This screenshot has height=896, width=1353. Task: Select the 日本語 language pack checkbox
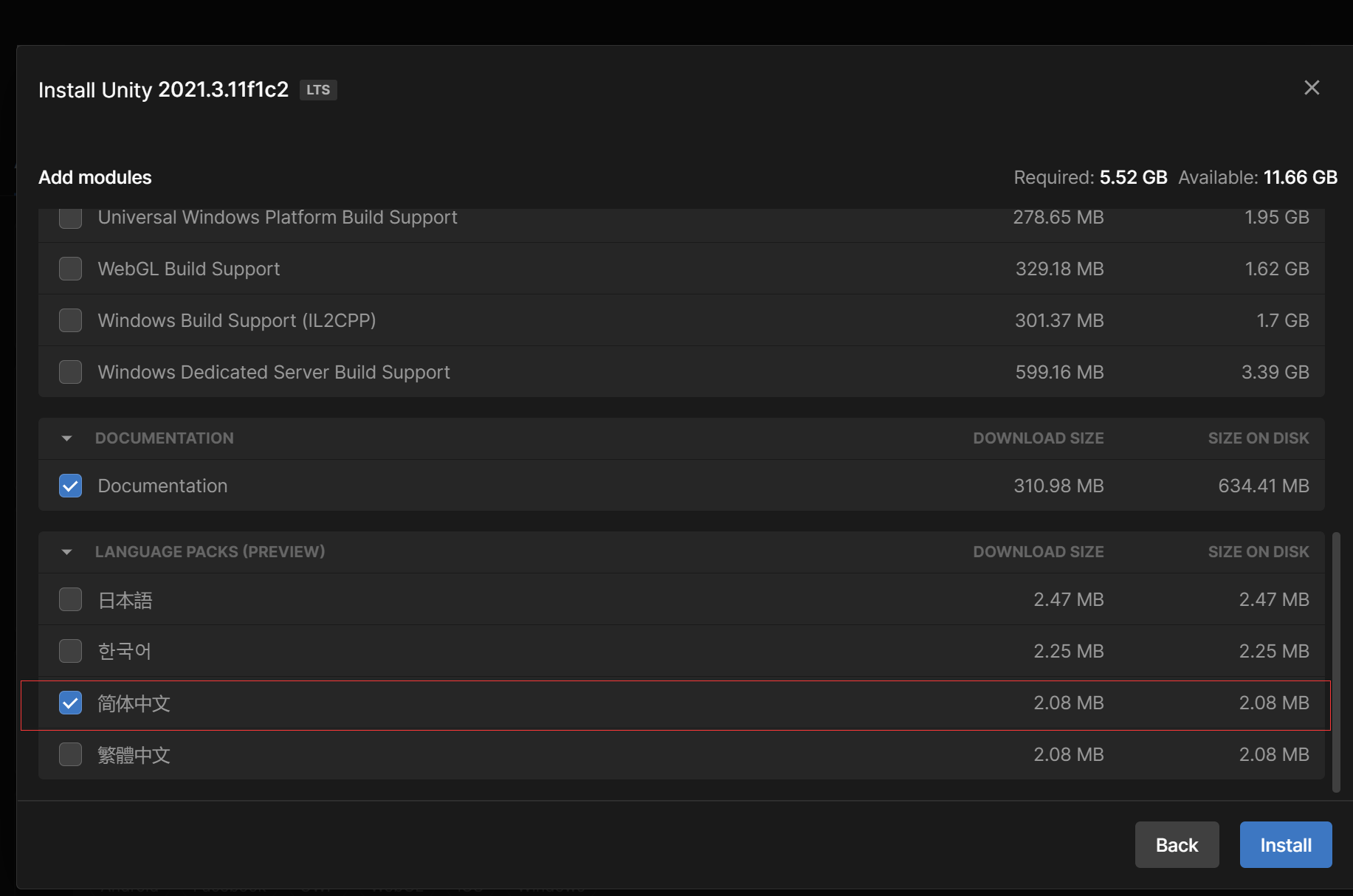coord(71,599)
